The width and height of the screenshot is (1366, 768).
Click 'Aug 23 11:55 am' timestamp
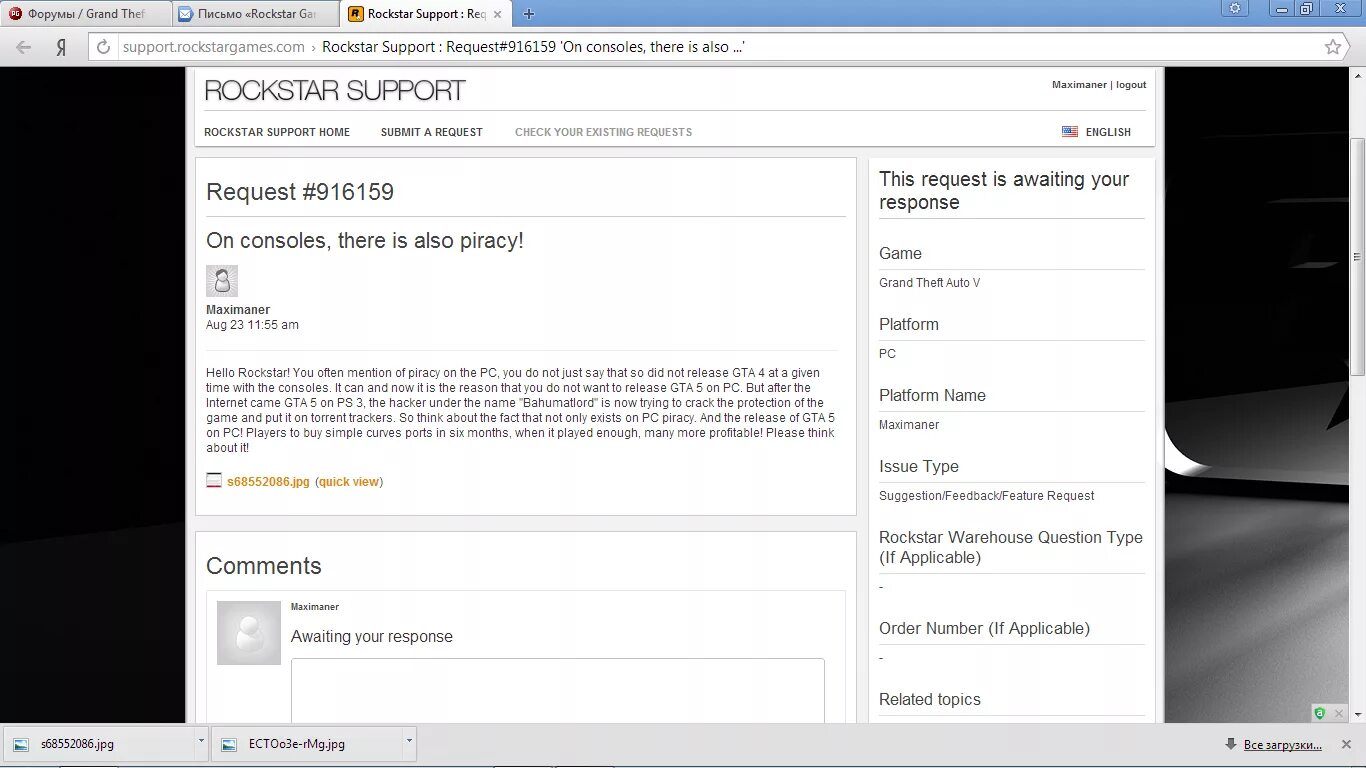point(252,325)
